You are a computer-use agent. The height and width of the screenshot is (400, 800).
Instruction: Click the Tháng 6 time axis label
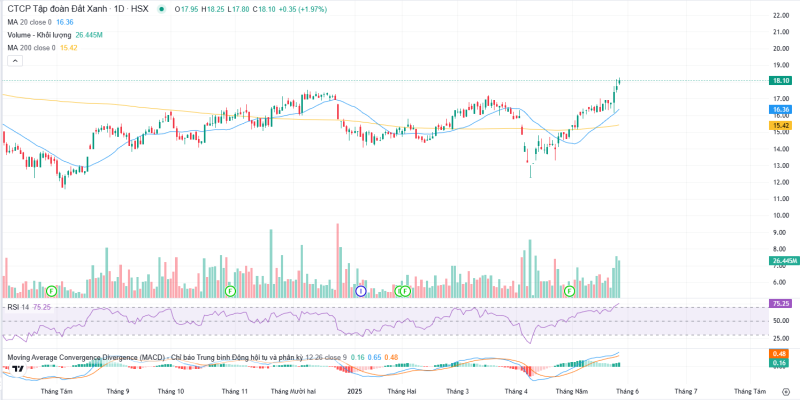tap(627, 391)
